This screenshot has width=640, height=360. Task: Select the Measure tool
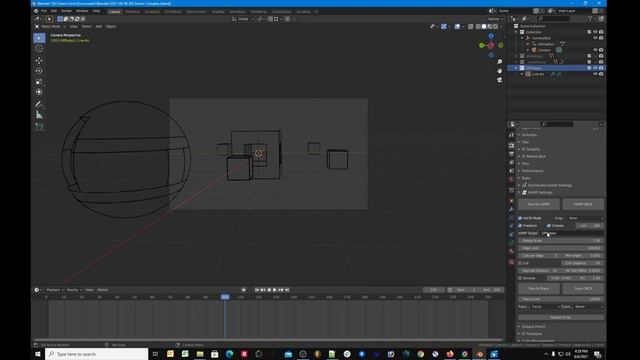click(x=39, y=115)
